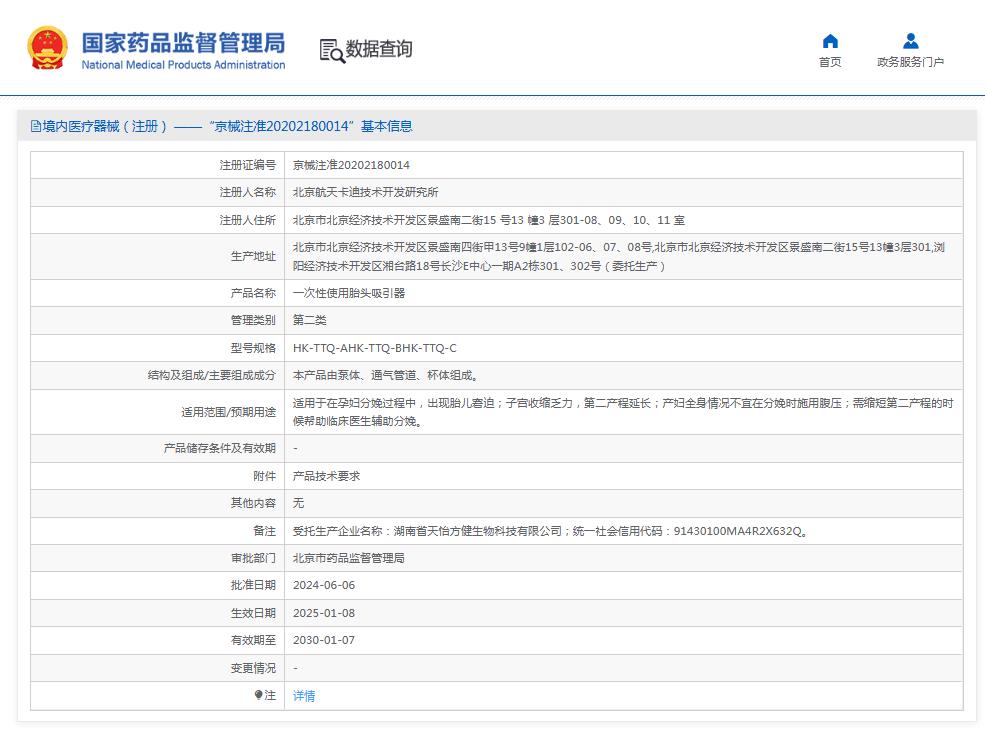Open 政务服务门户 text label
Screen dimensions: 985x729
[x=910, y=62]
